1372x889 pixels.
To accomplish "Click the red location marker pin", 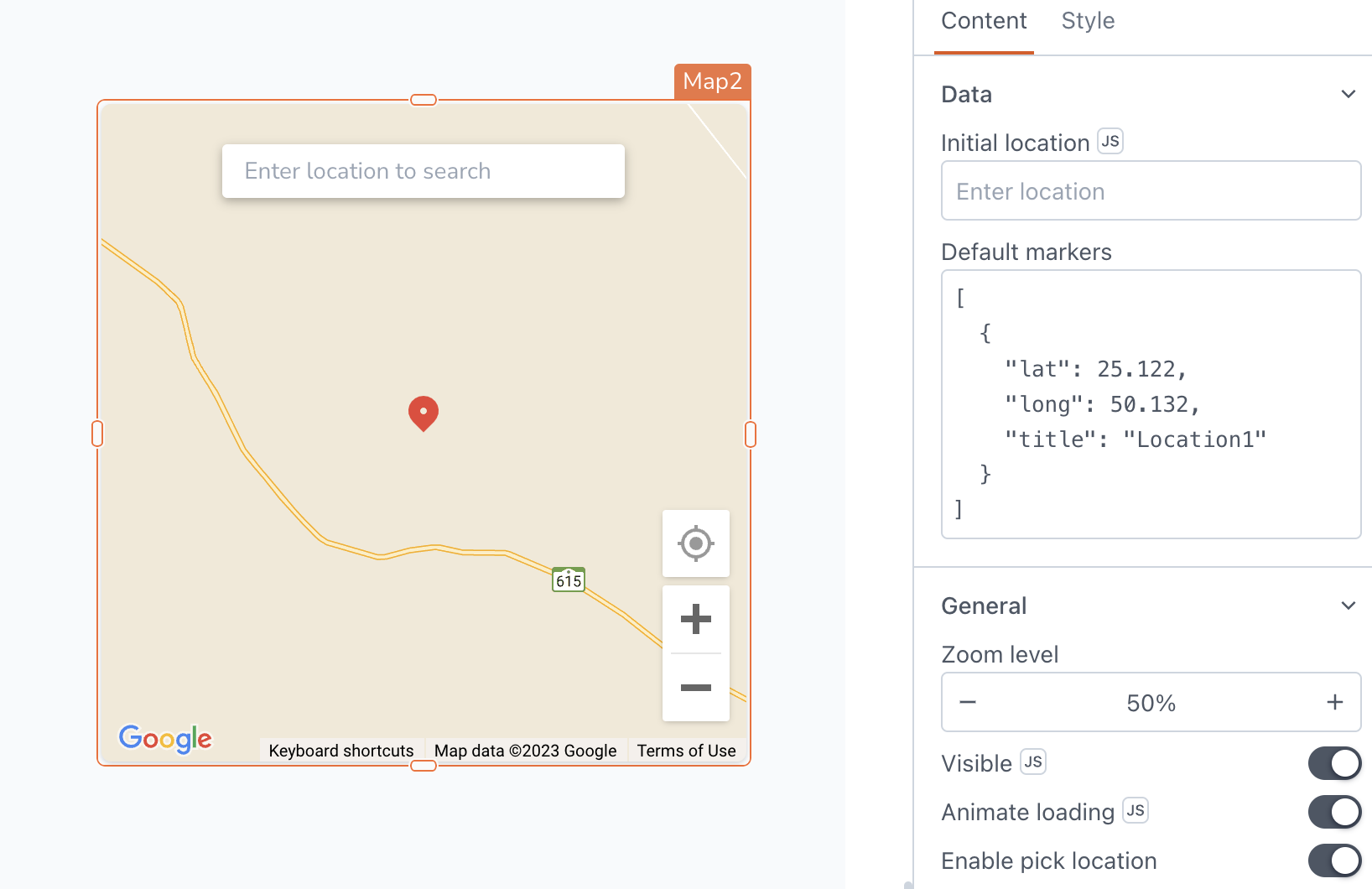I will point(424,413).
